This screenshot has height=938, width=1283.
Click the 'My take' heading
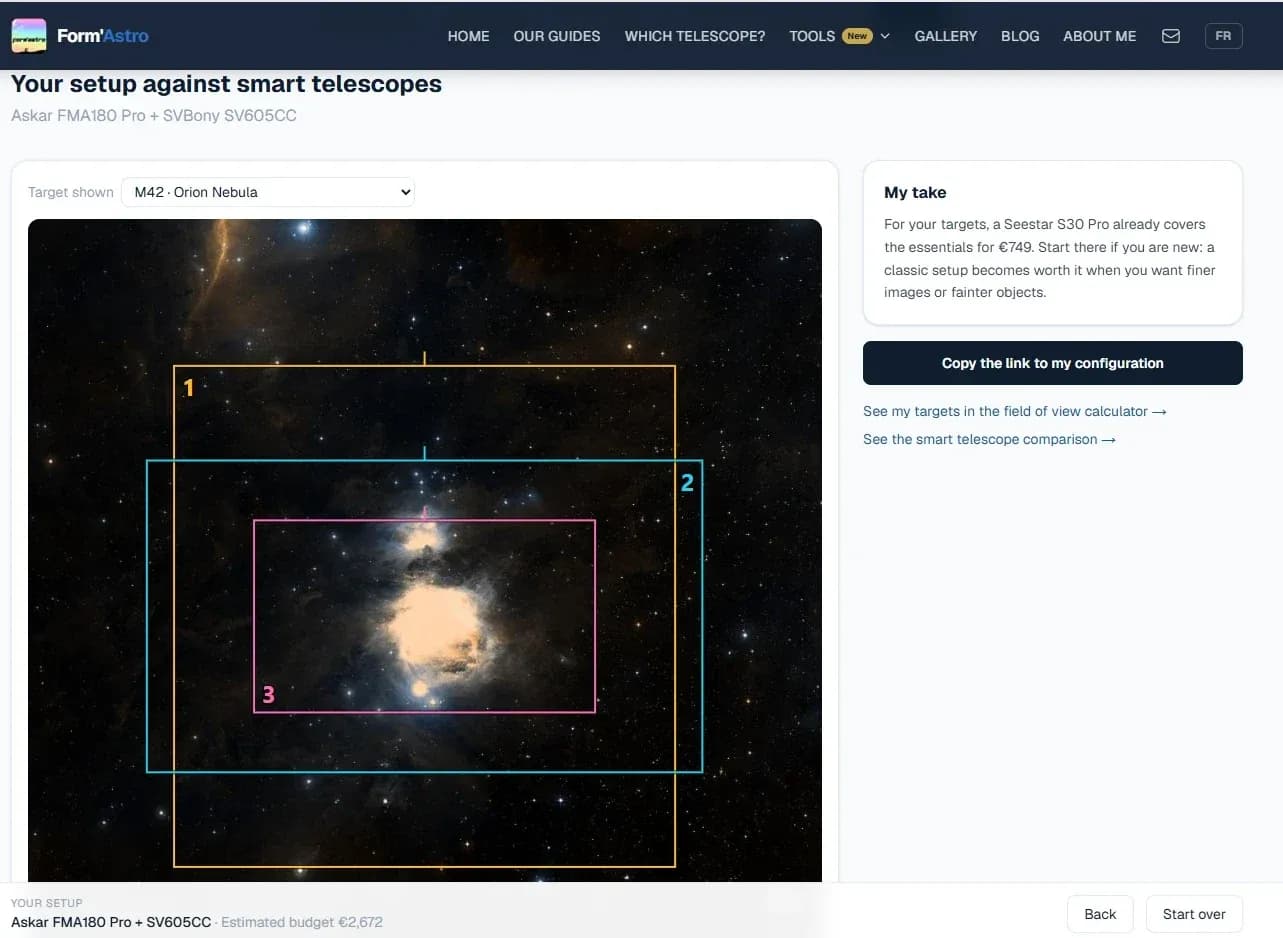point(915,192)
